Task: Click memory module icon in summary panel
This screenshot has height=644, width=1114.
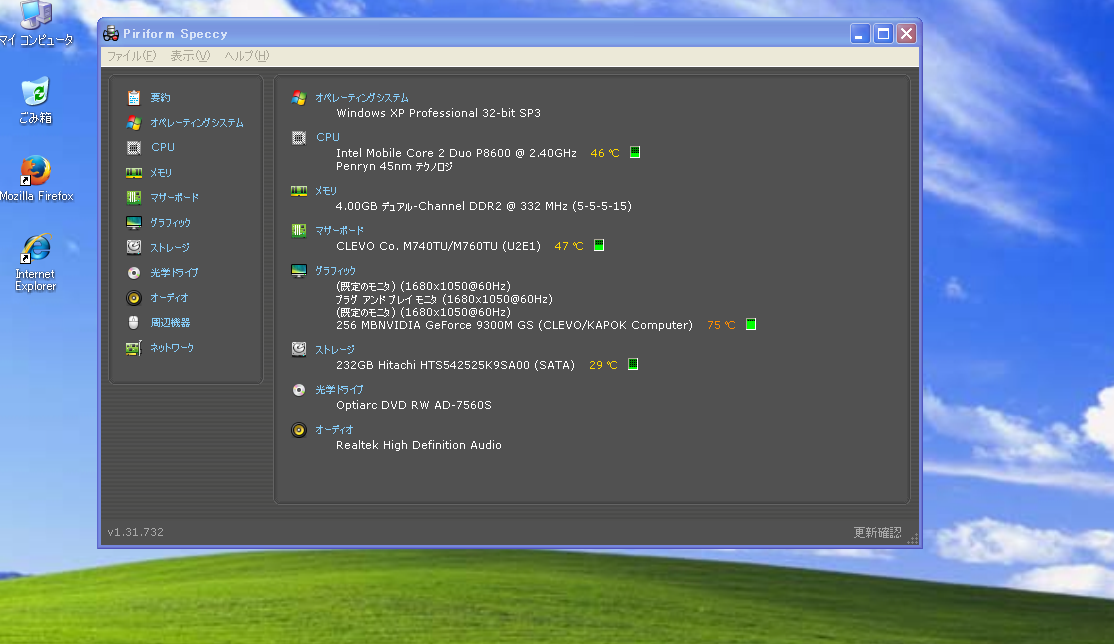Action: (299, 190)
